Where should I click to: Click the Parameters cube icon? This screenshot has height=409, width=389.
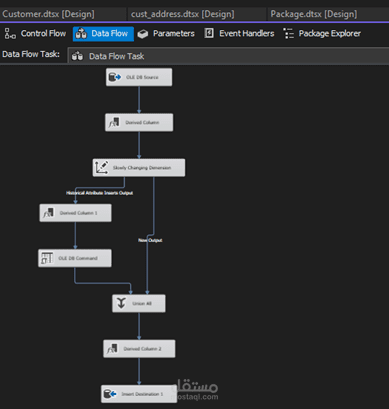click(143, 34)
